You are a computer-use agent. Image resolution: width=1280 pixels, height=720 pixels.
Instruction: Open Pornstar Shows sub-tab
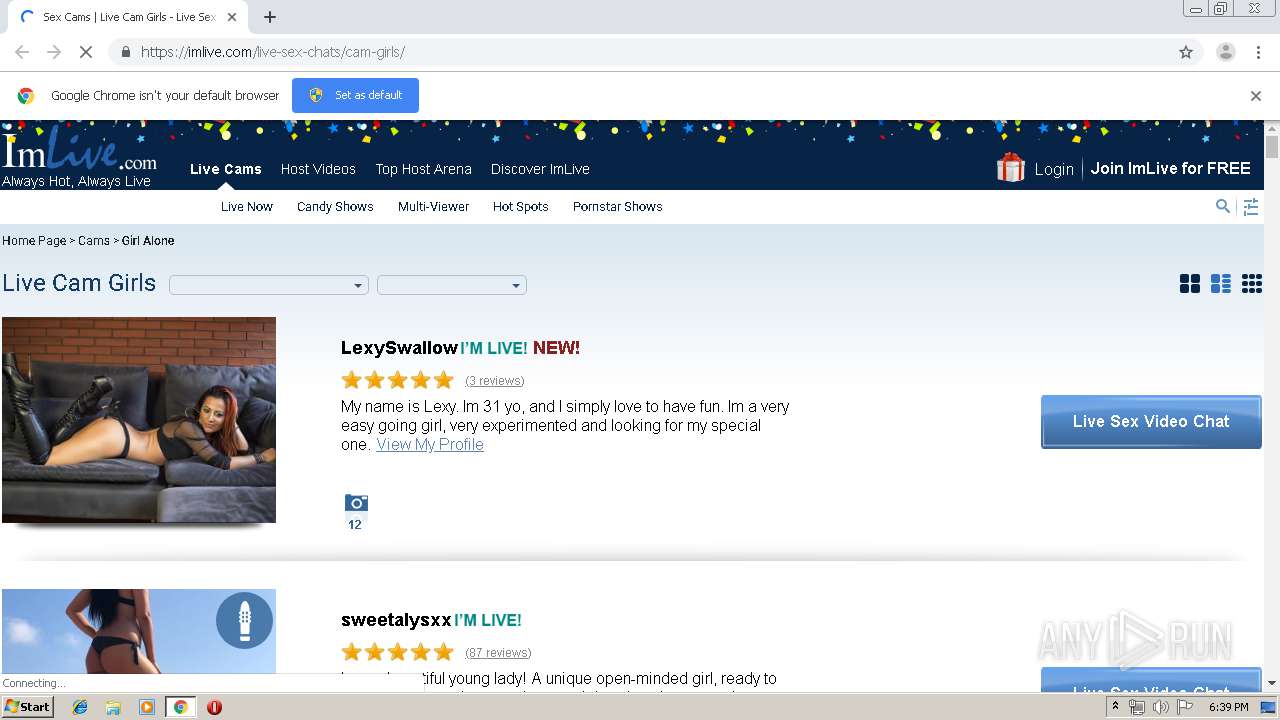click(618, 207)
